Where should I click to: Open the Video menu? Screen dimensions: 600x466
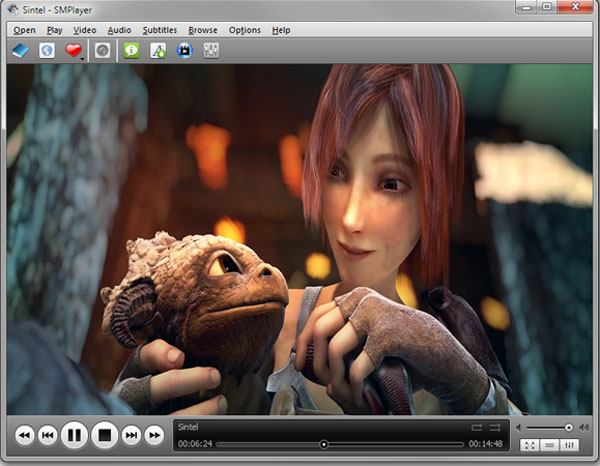(84, 30)
